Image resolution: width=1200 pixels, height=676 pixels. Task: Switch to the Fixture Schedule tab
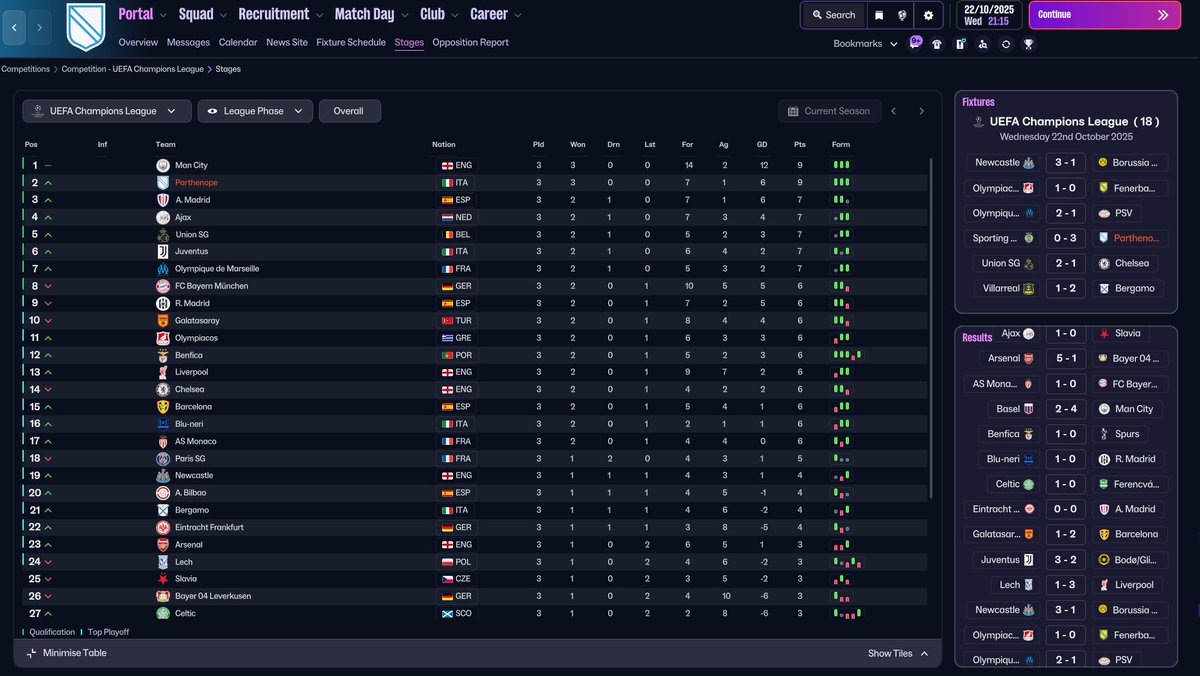pyautogui.click(x=351, y=42)
